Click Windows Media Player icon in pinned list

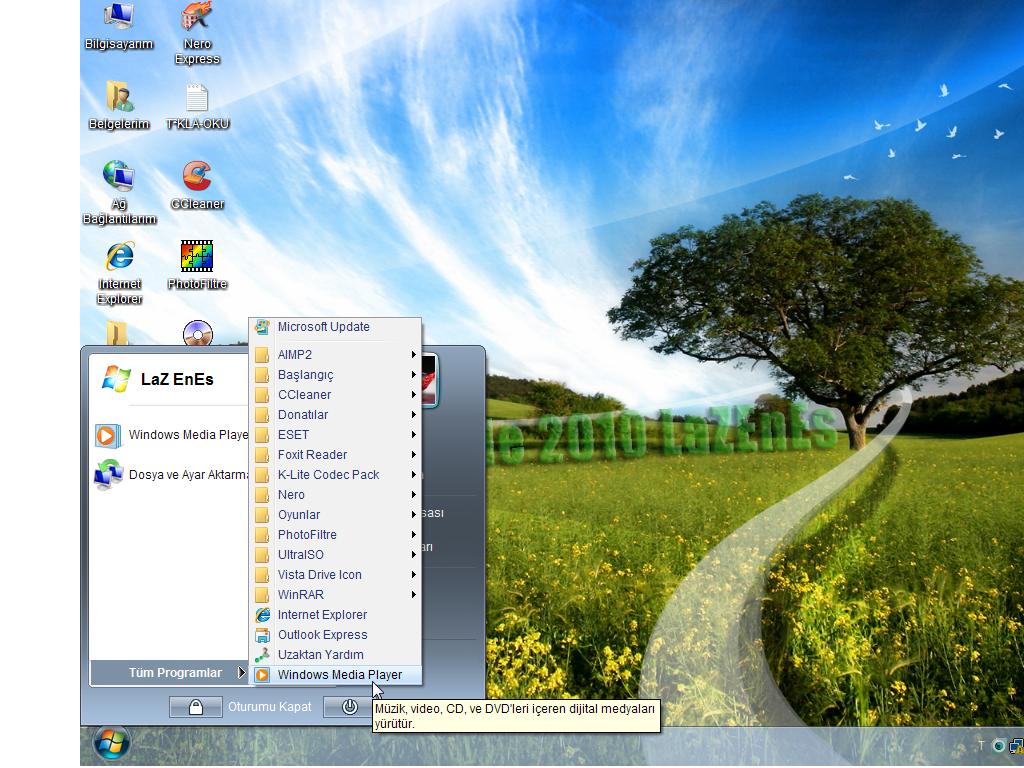coord(108,436)
